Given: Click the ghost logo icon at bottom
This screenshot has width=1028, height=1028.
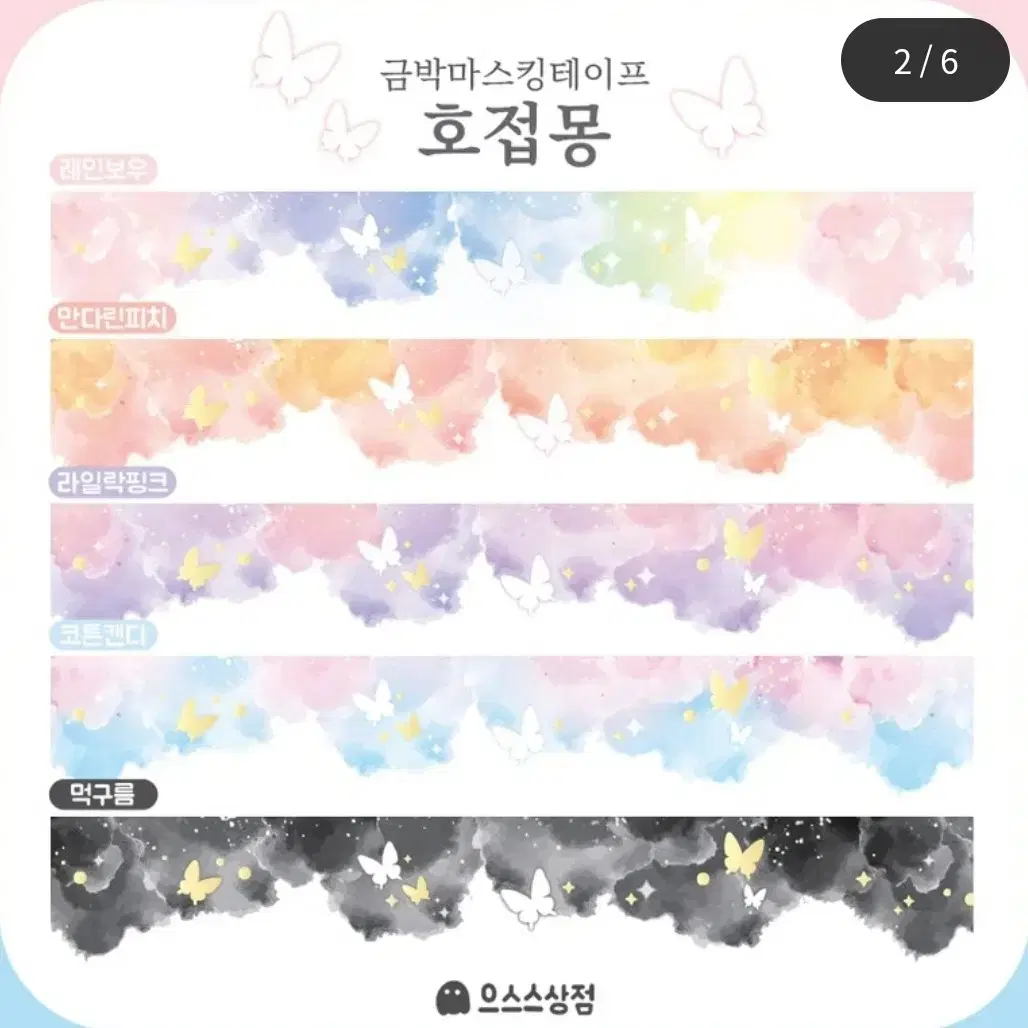Looking at the screenshot, I should pos(453,998).
